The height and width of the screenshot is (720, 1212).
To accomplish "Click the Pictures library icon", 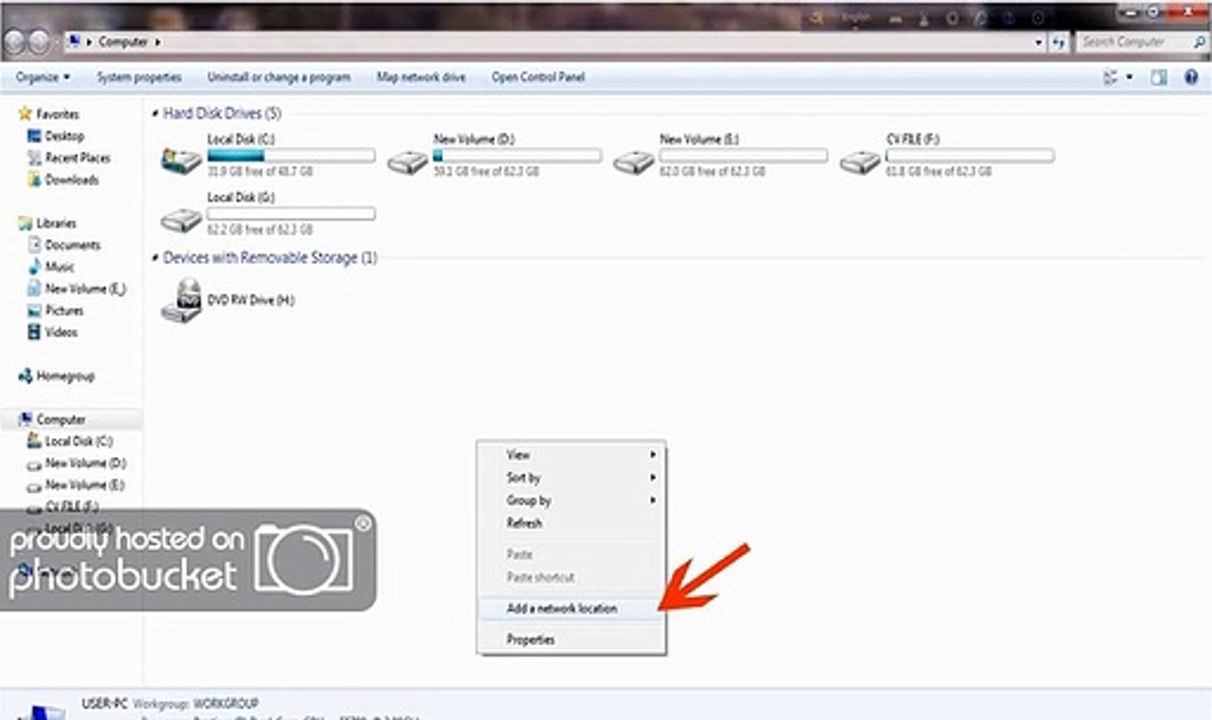I will [35, 310].
